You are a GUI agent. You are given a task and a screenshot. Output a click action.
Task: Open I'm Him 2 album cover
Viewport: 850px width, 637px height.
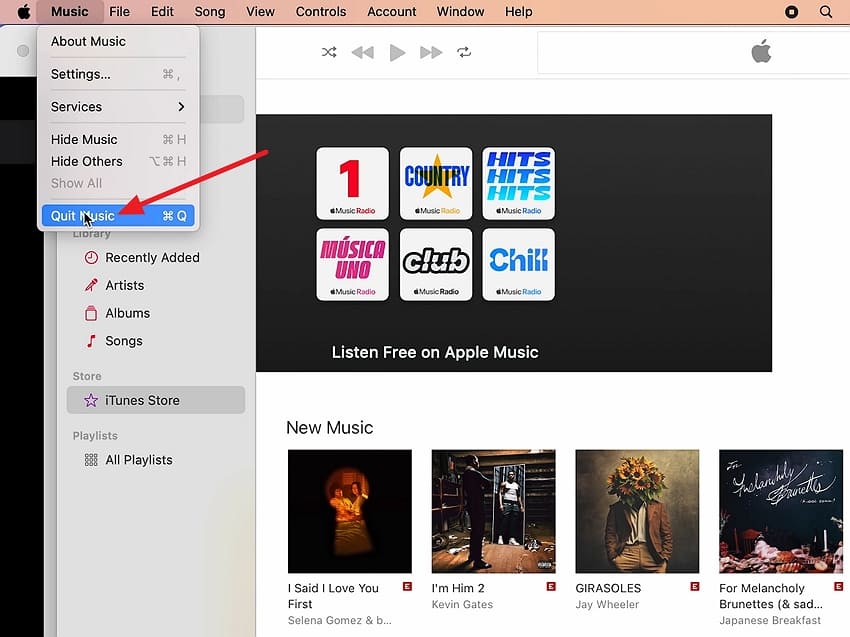pos(493,511)
